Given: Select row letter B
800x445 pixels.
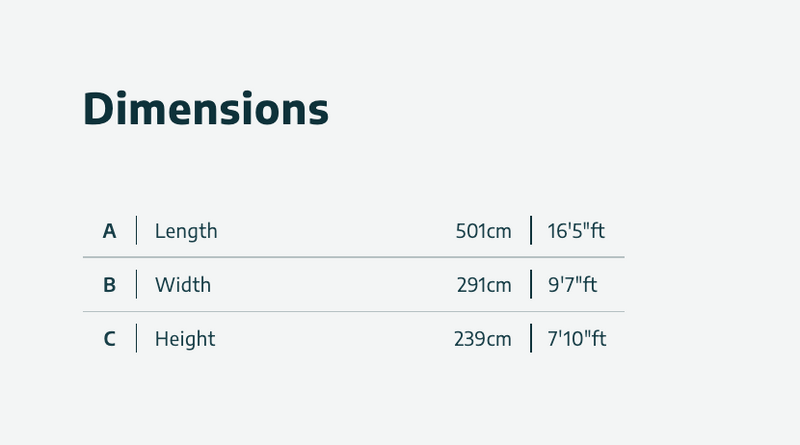Looking at the screenshot, I should click(110, 285).
